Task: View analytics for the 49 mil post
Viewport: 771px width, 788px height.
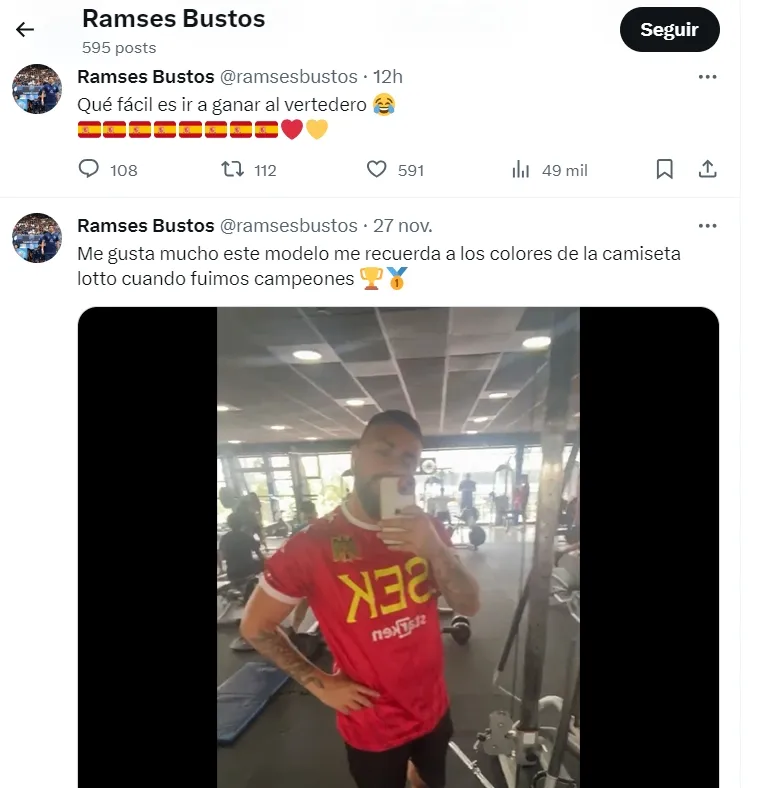Action: (521, 170)
